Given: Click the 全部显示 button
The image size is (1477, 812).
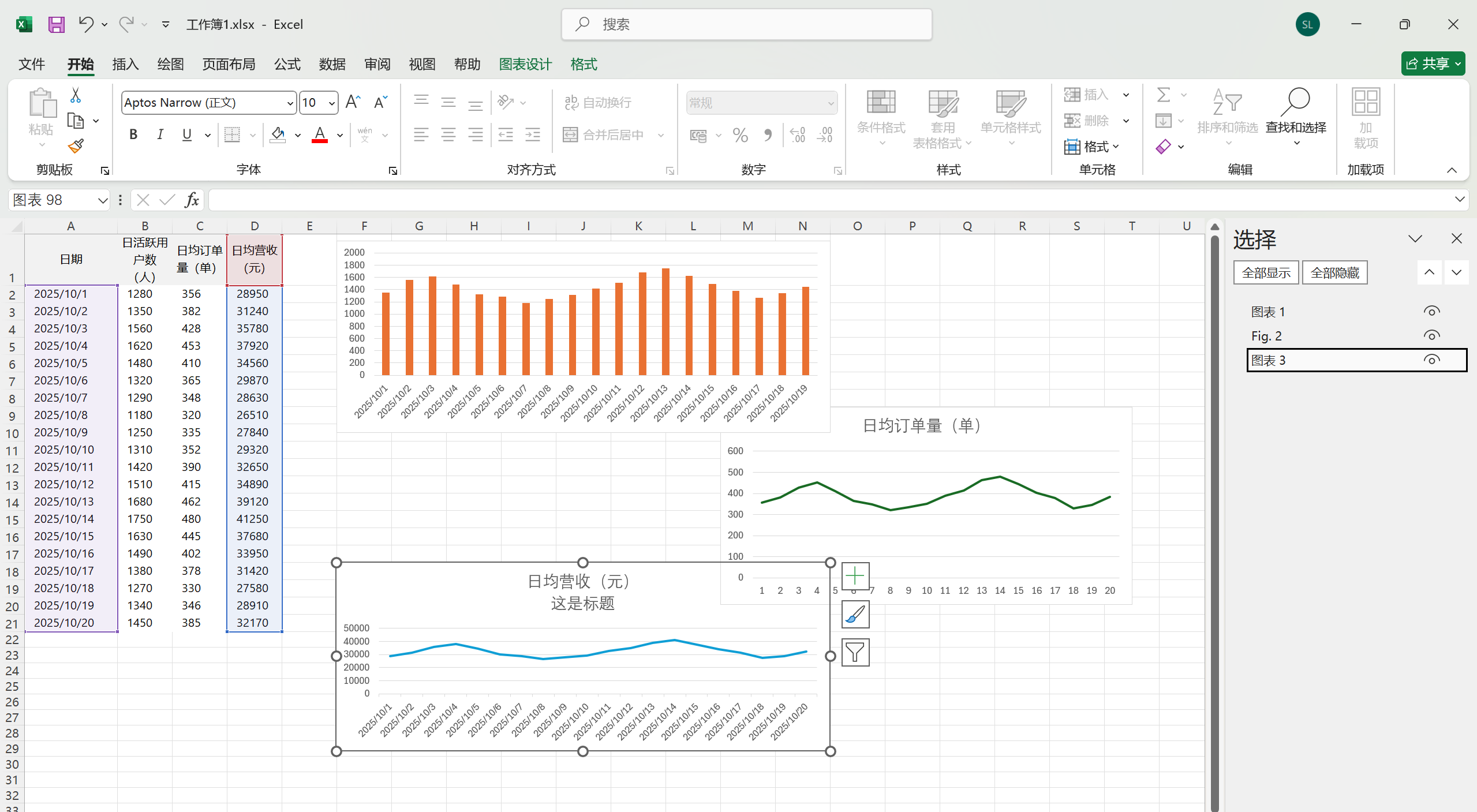Looking at the screenshot, I should click(x=1266, y=272).
